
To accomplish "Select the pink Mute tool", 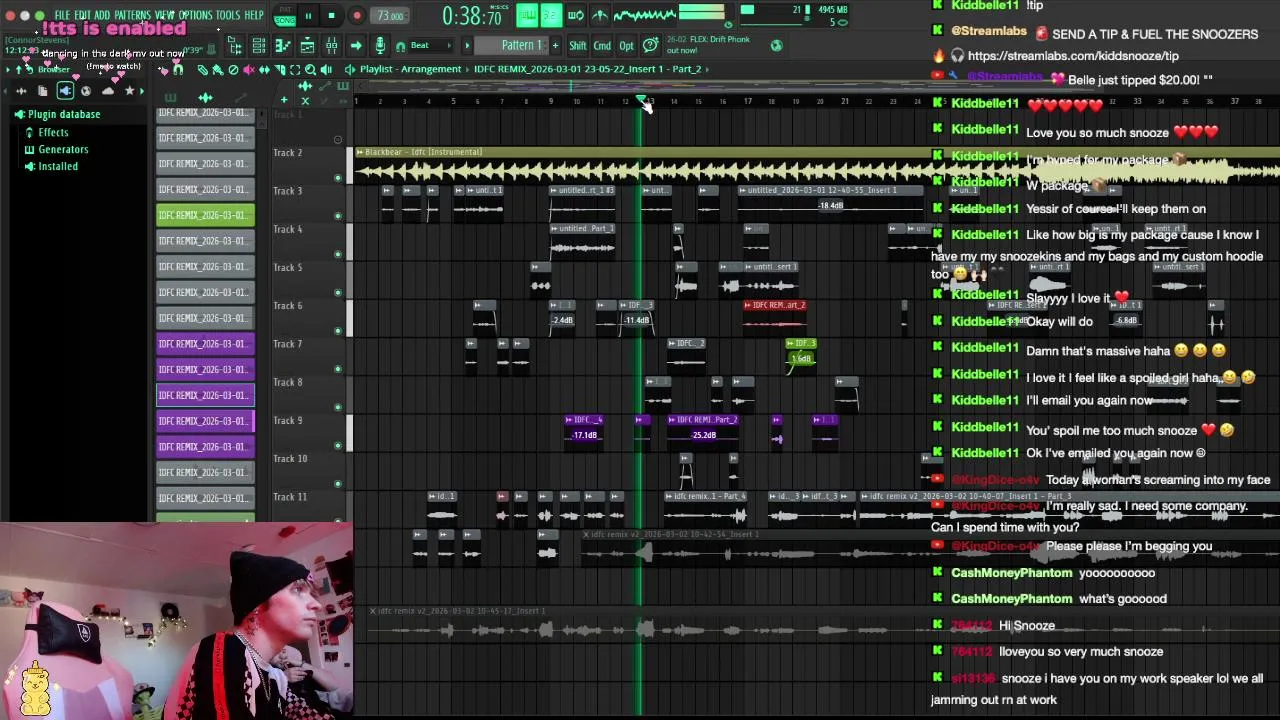I will pyautogui.click(x=249, y=70).
